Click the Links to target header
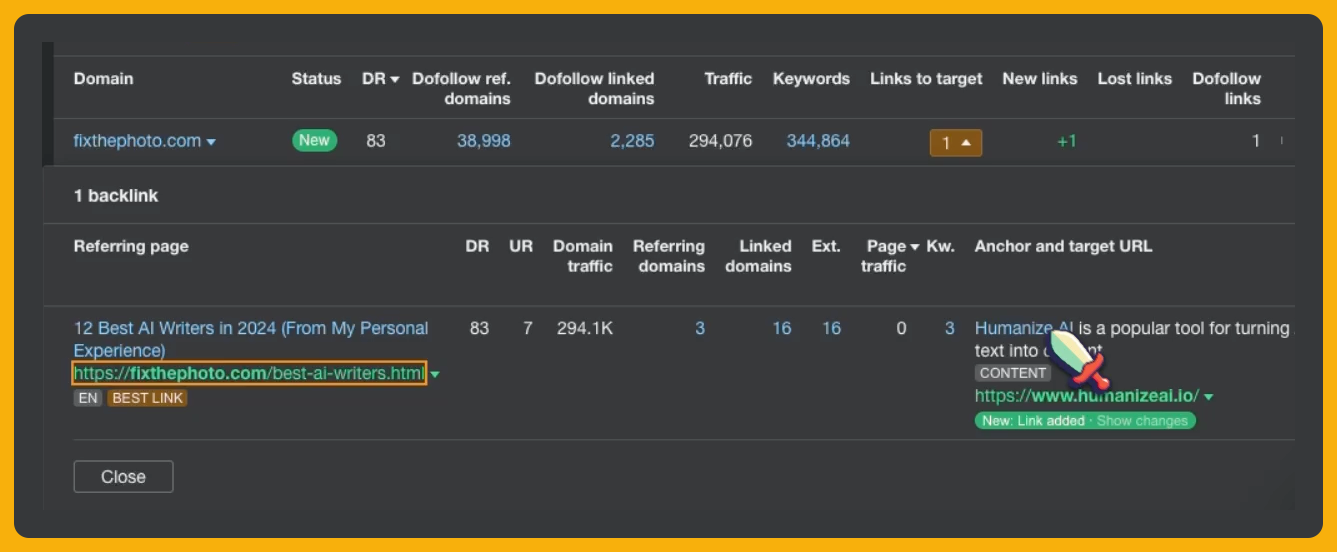Viewport: 1337px width, 552px height. click(x=926, y=79)
